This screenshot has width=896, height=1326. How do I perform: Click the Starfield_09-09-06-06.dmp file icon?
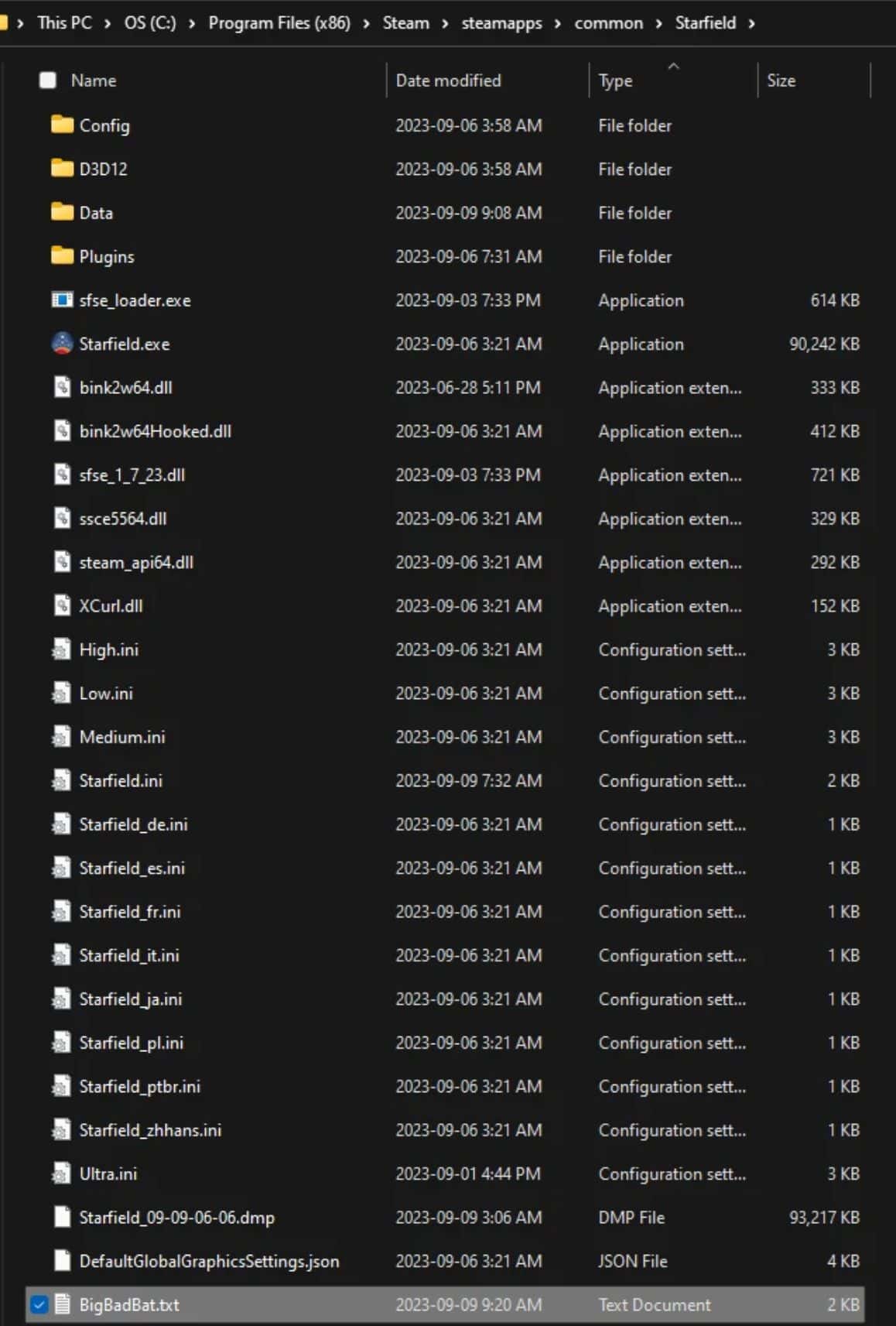[x=62, y=1218]
